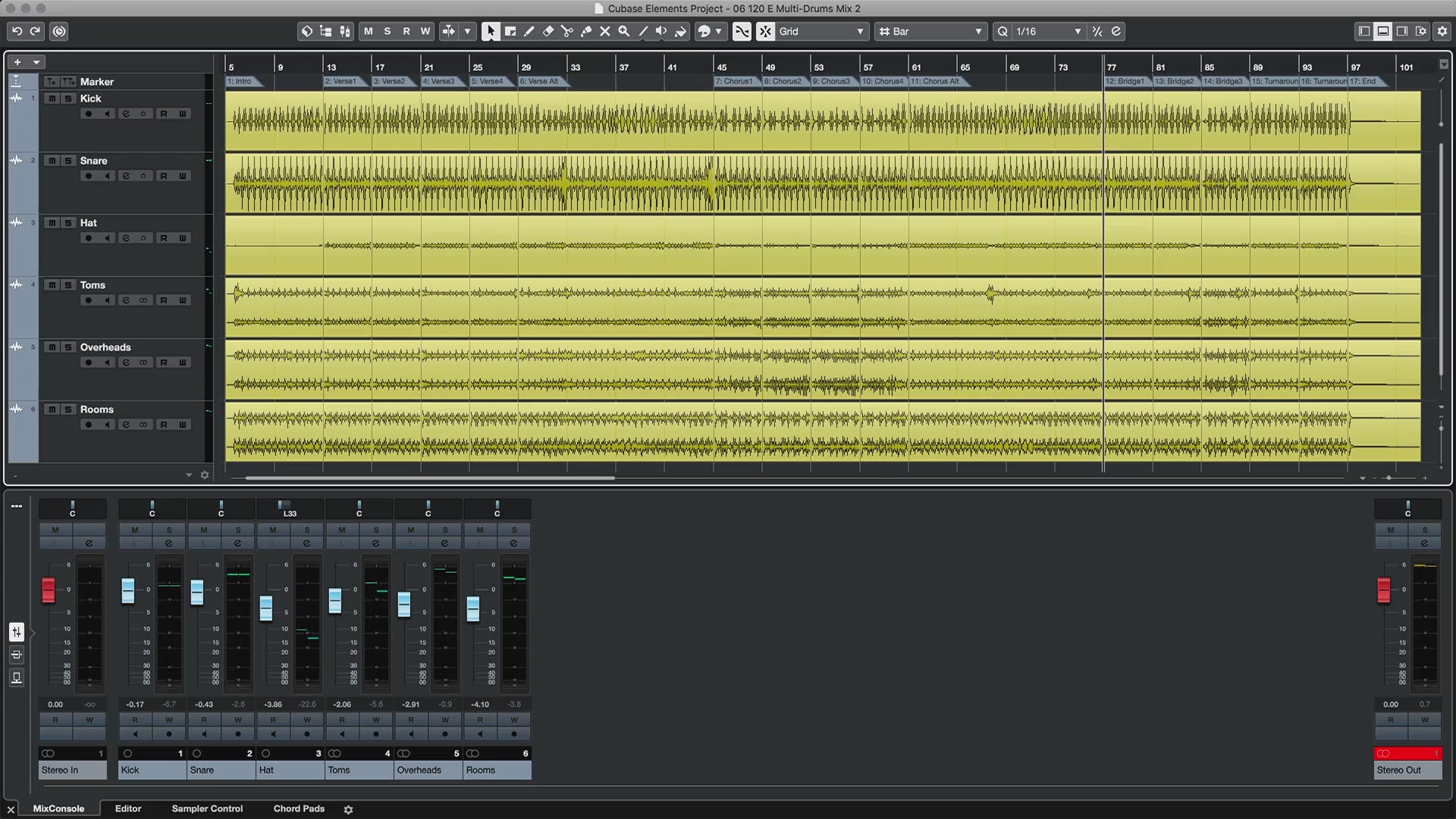Screen dimensions: 1456x819
Task: Open Edit Channel Settings on Kick track
Action: click(x=126, y=114)
